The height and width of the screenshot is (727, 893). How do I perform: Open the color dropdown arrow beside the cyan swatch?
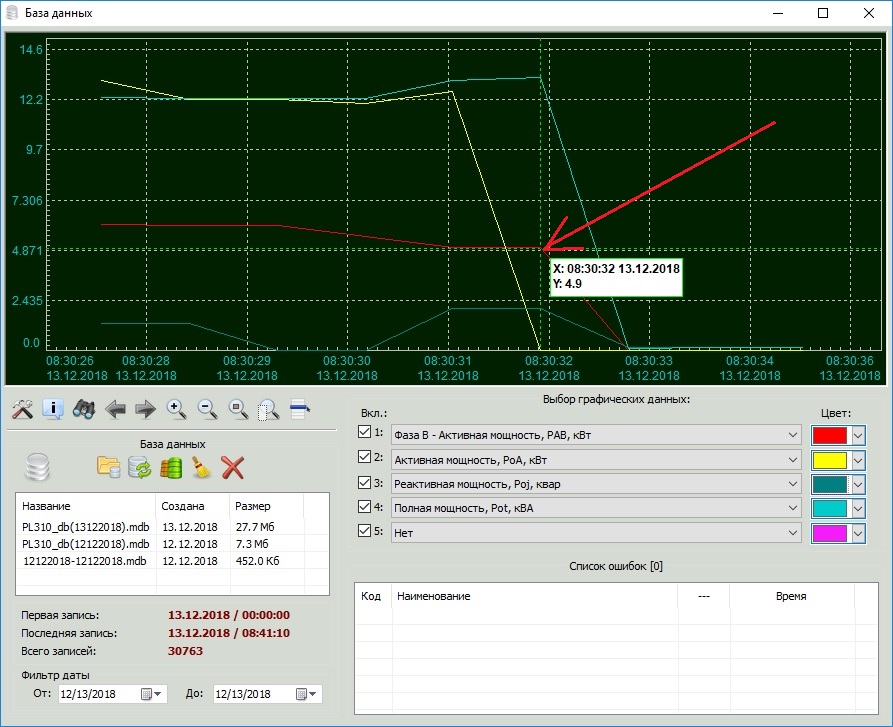pos(858,508)
